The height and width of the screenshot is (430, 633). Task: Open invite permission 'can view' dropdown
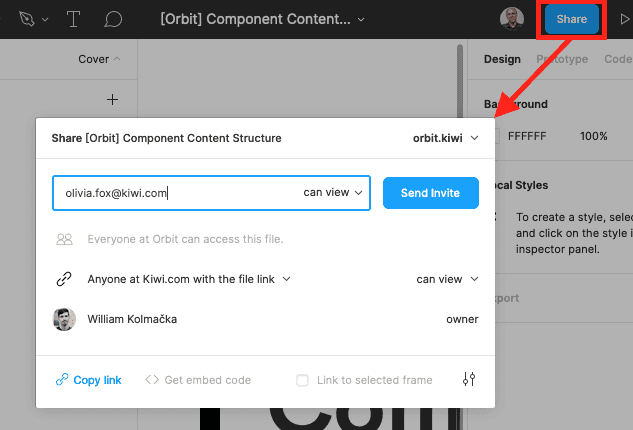tap(334, 192)
